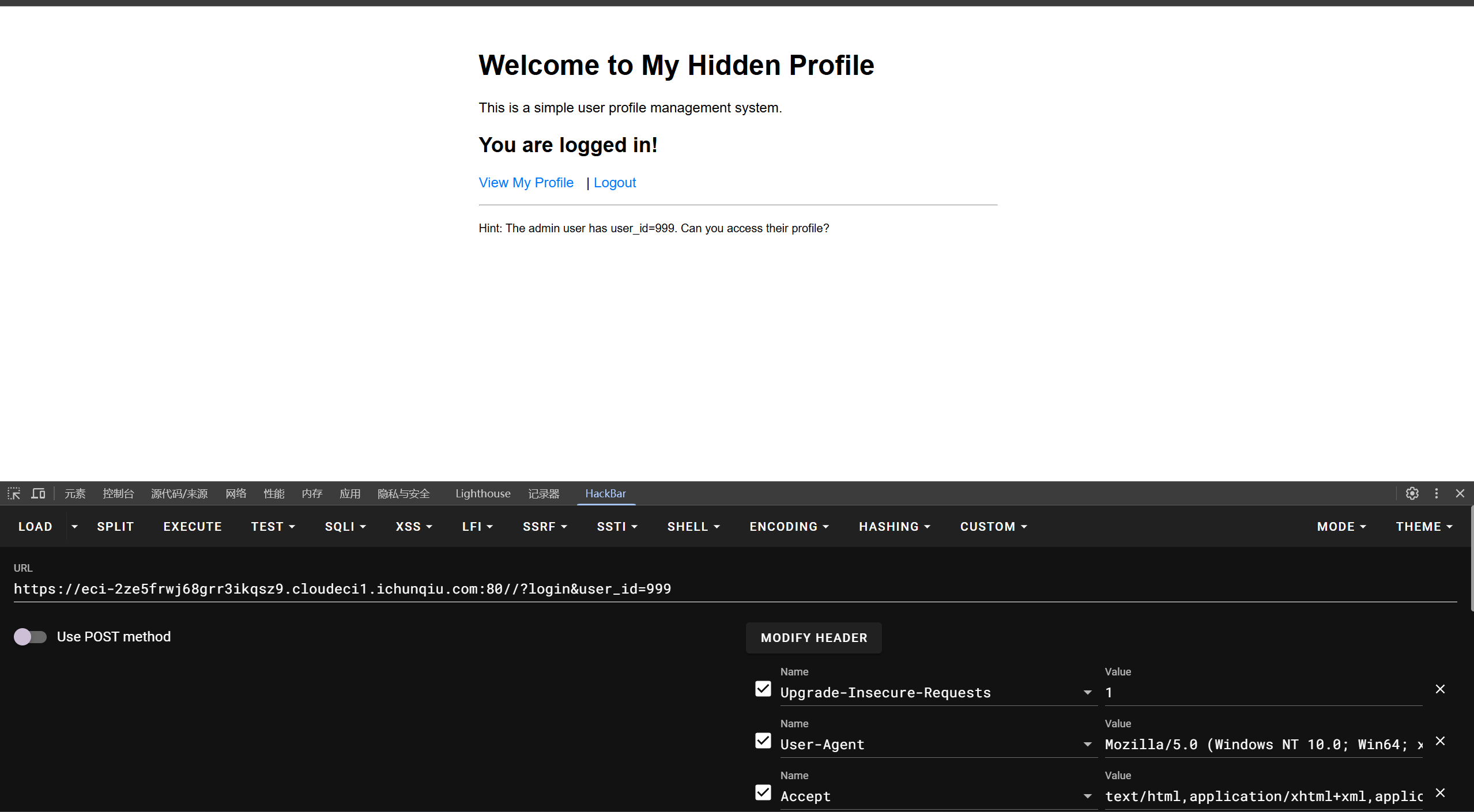Switch to the 网络 (Network) tab

pyautogui.click(x=236, y=493)
